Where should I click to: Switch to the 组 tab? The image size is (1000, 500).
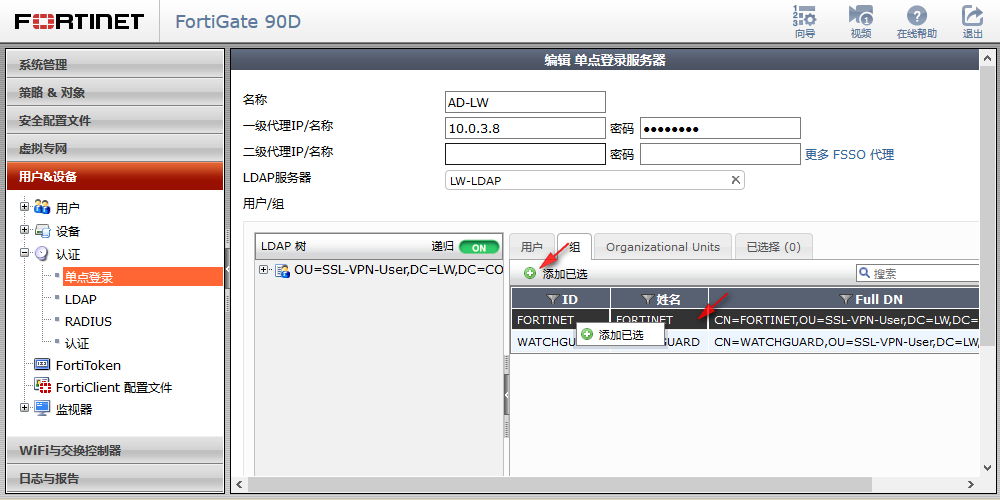coord(574,247)
